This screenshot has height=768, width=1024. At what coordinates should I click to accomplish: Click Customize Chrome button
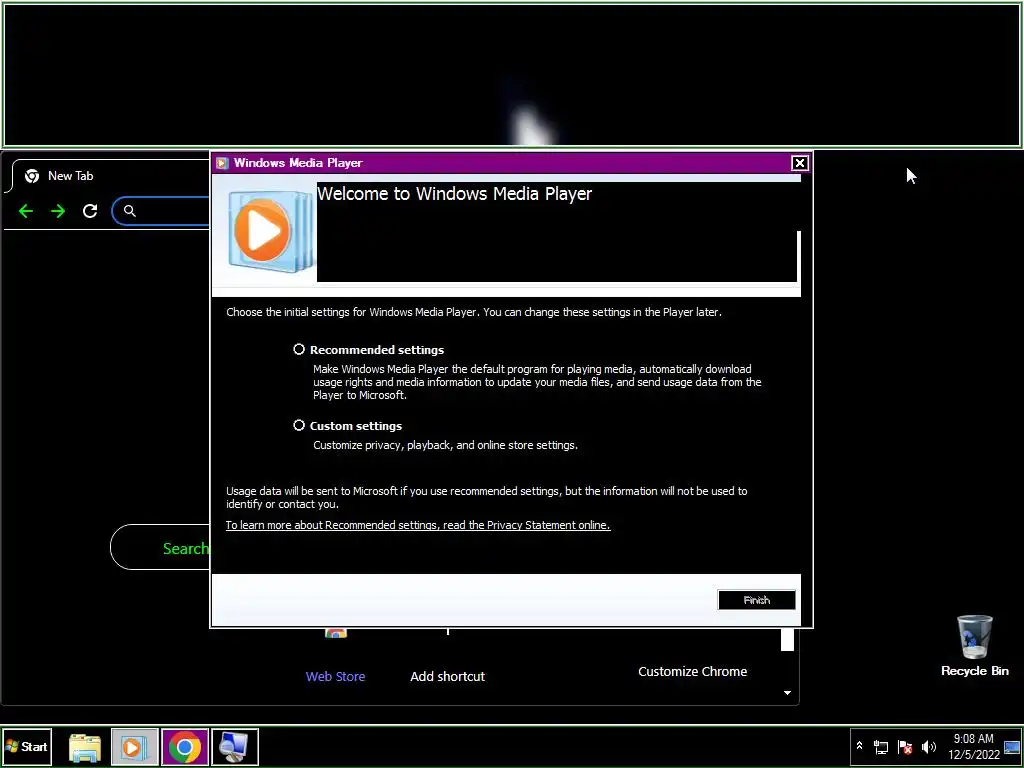[x=692, y=671]
